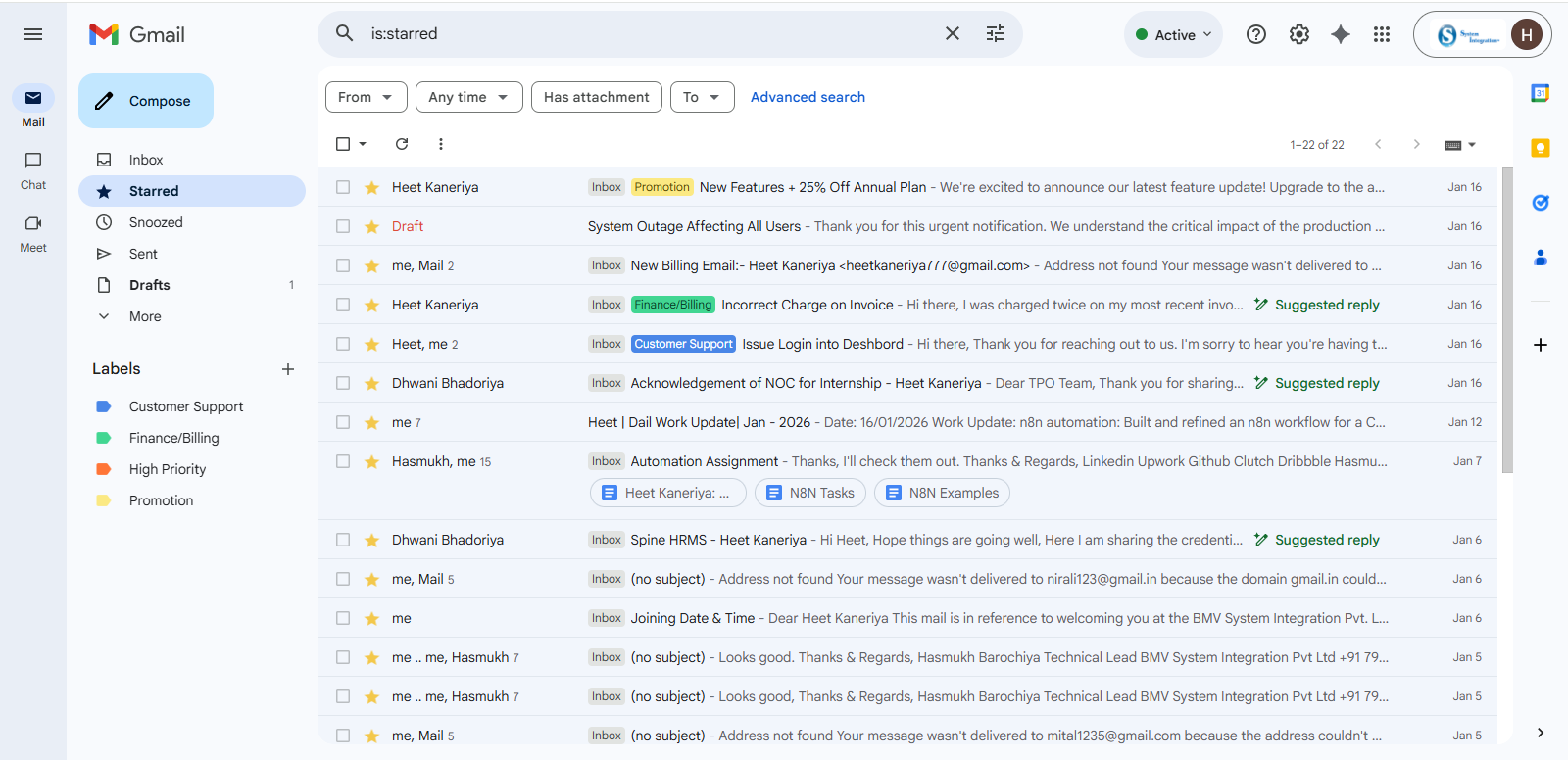Expand More in left sidebar
The image size is (1568, 760).
coord(145,316)
